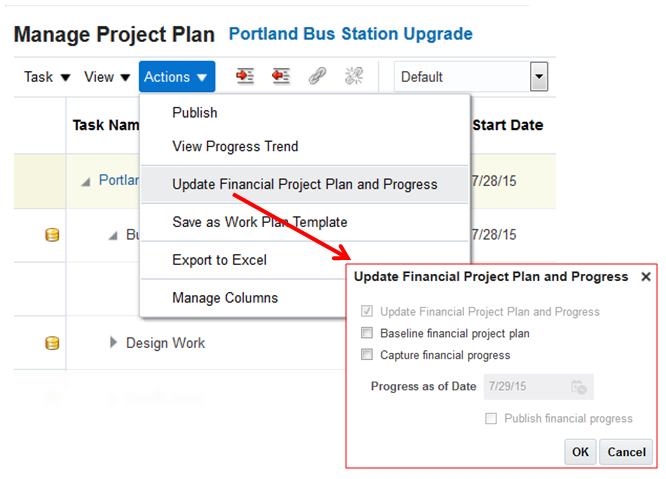Click the indent task icon
The width and height of the screenshot is (666, 479).
point(245,76)
